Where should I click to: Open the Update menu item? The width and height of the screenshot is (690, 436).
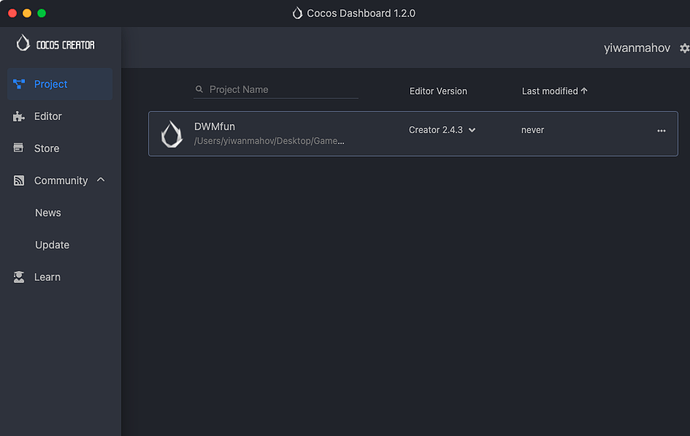(52, 245)
